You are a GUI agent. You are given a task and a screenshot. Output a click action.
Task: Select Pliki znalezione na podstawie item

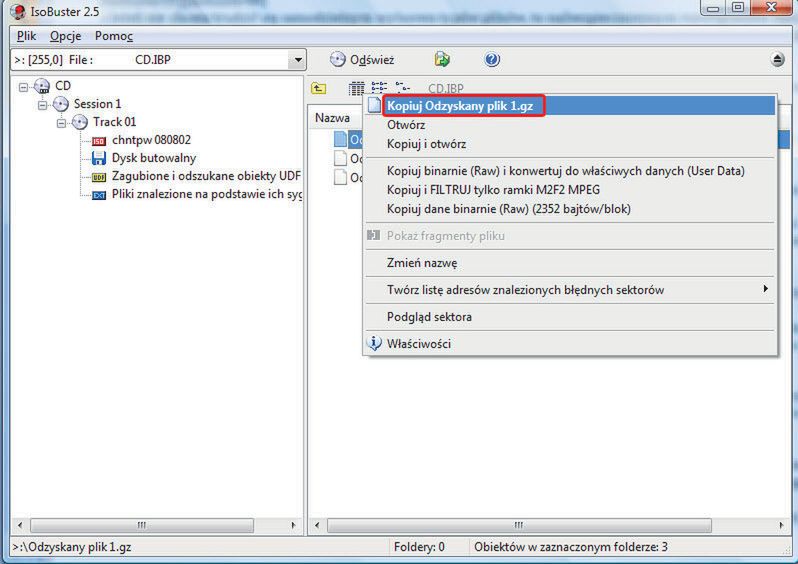click(206, 194)
